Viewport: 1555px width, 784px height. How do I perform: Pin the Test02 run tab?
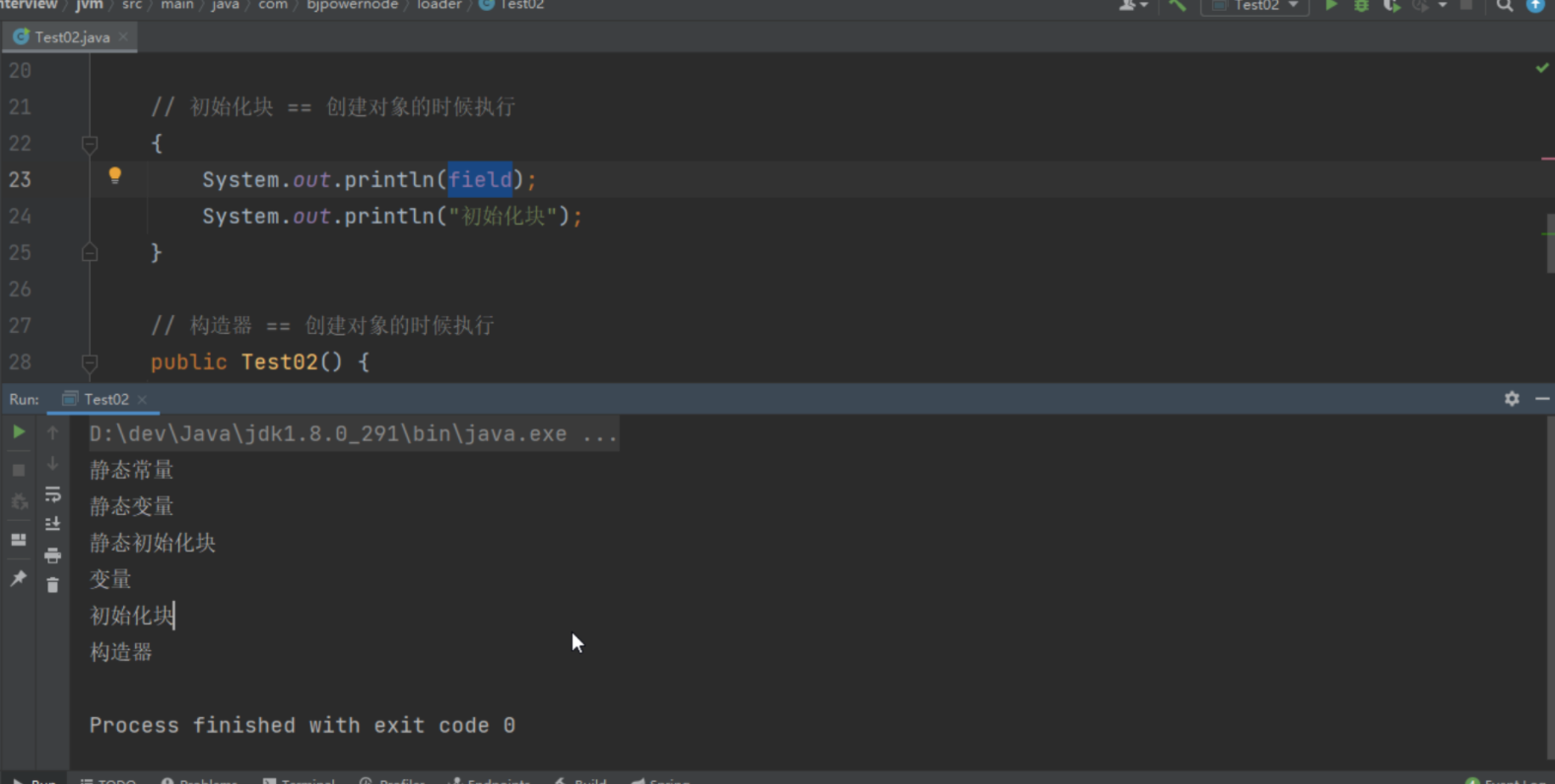(19, 578)
